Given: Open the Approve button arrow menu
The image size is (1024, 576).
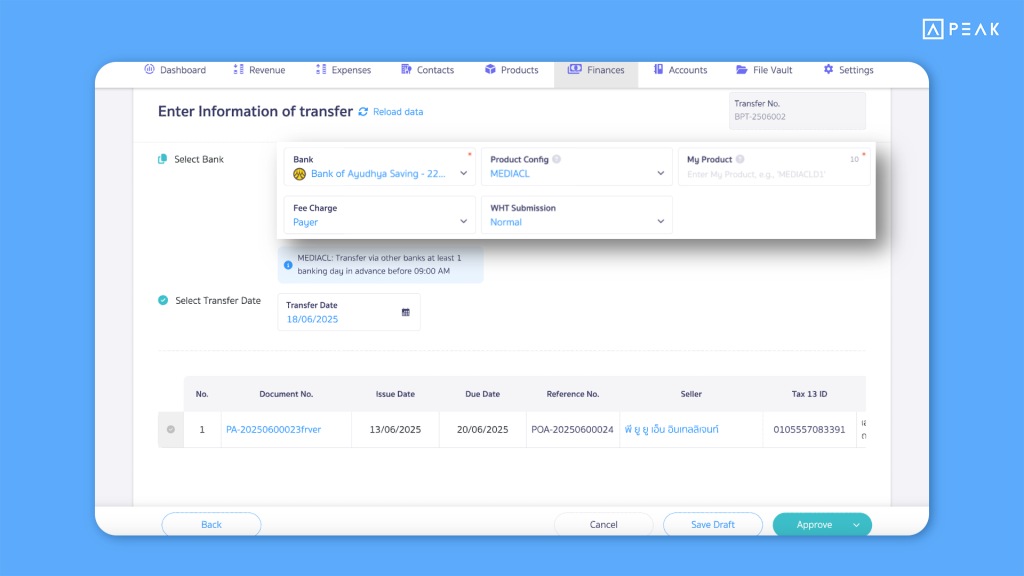Looking at the screenshot, I should click(857, 525).
